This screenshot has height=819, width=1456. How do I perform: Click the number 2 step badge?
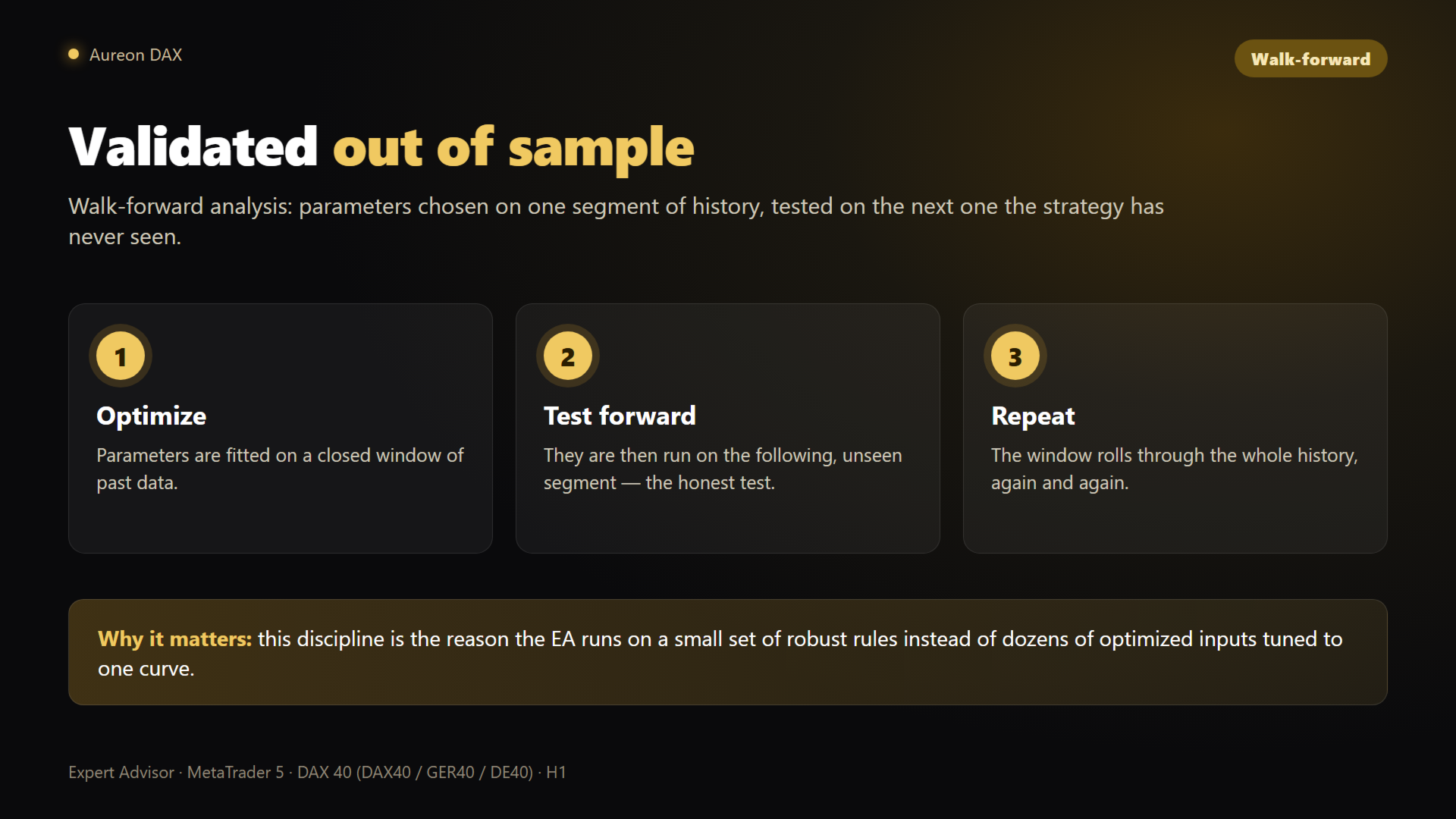click(x=568, y=356)
